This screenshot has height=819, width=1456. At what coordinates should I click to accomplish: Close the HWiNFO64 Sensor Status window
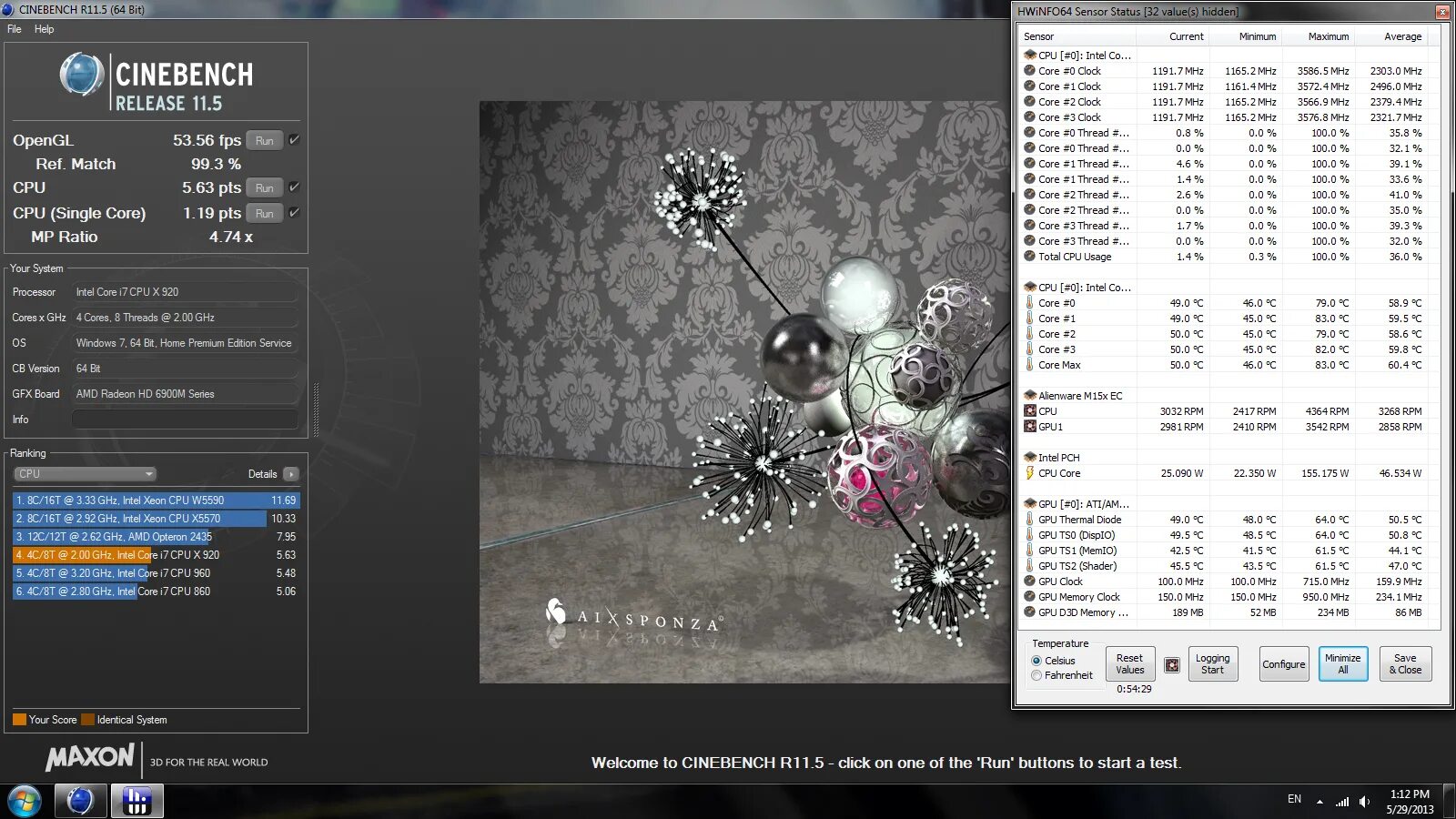1441,12
